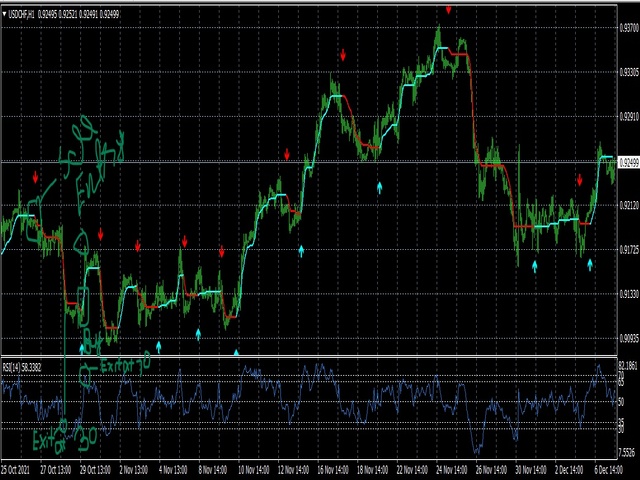Click the 4 Nov 13:00 time label
This screenshot has width=640, height=480.
pyautogui.click(x=173, y=469)
